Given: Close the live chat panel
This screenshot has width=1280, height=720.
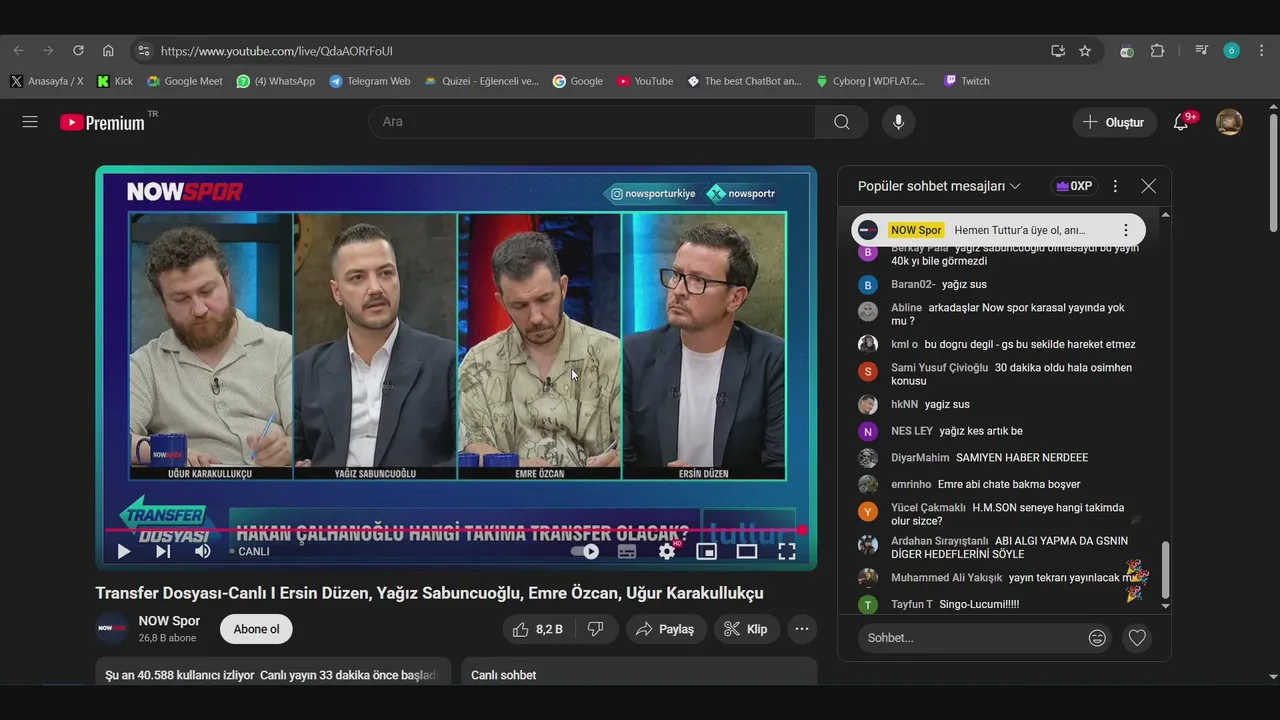Looking at the screenshot, I should 1148,186.
